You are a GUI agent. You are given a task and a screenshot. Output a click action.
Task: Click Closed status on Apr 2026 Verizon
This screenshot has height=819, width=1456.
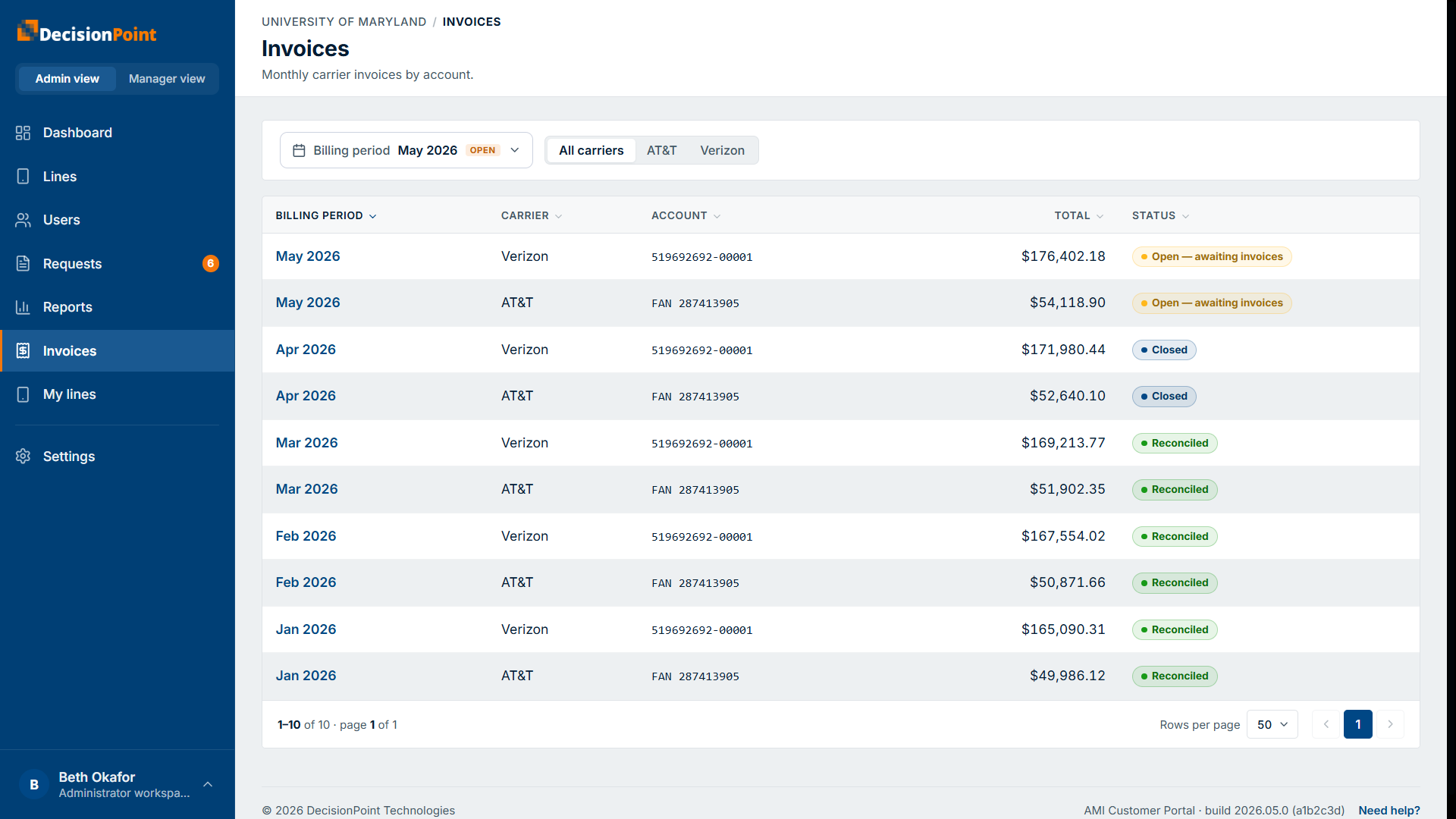point(1163,350)
